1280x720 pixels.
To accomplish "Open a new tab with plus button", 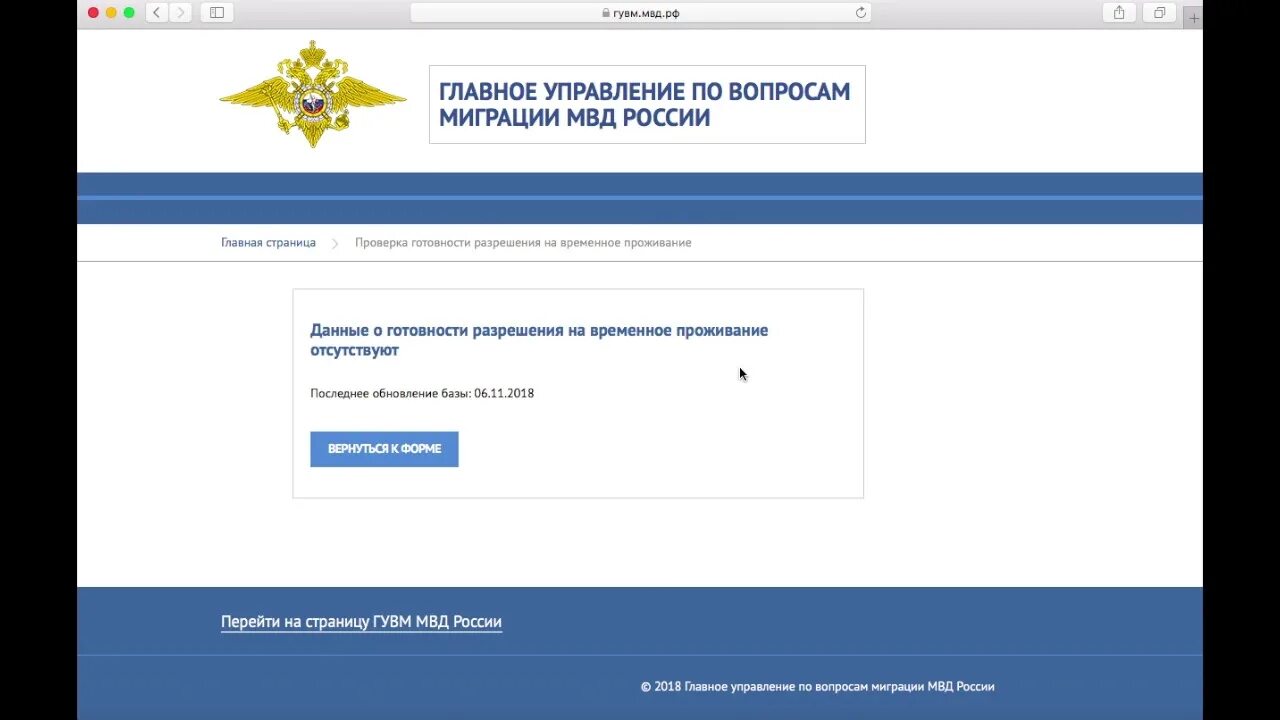I will [x=1193, y=18].
